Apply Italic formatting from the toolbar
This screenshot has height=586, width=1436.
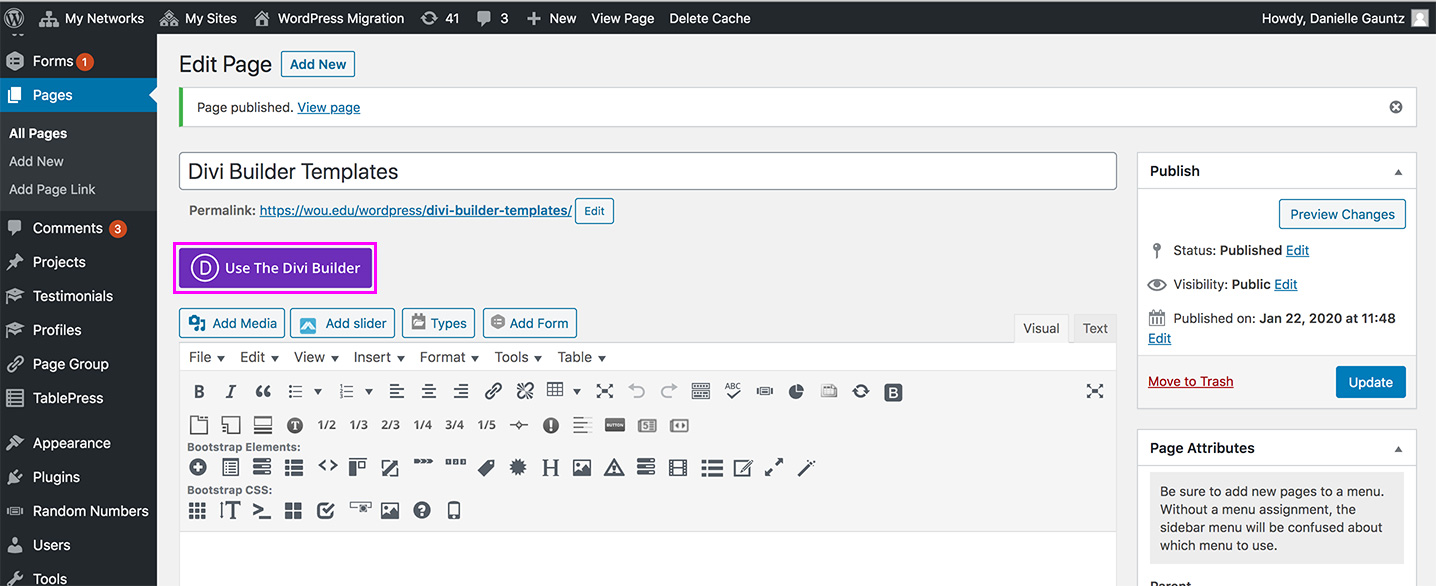pyautogui.click(x=230, y=391)
